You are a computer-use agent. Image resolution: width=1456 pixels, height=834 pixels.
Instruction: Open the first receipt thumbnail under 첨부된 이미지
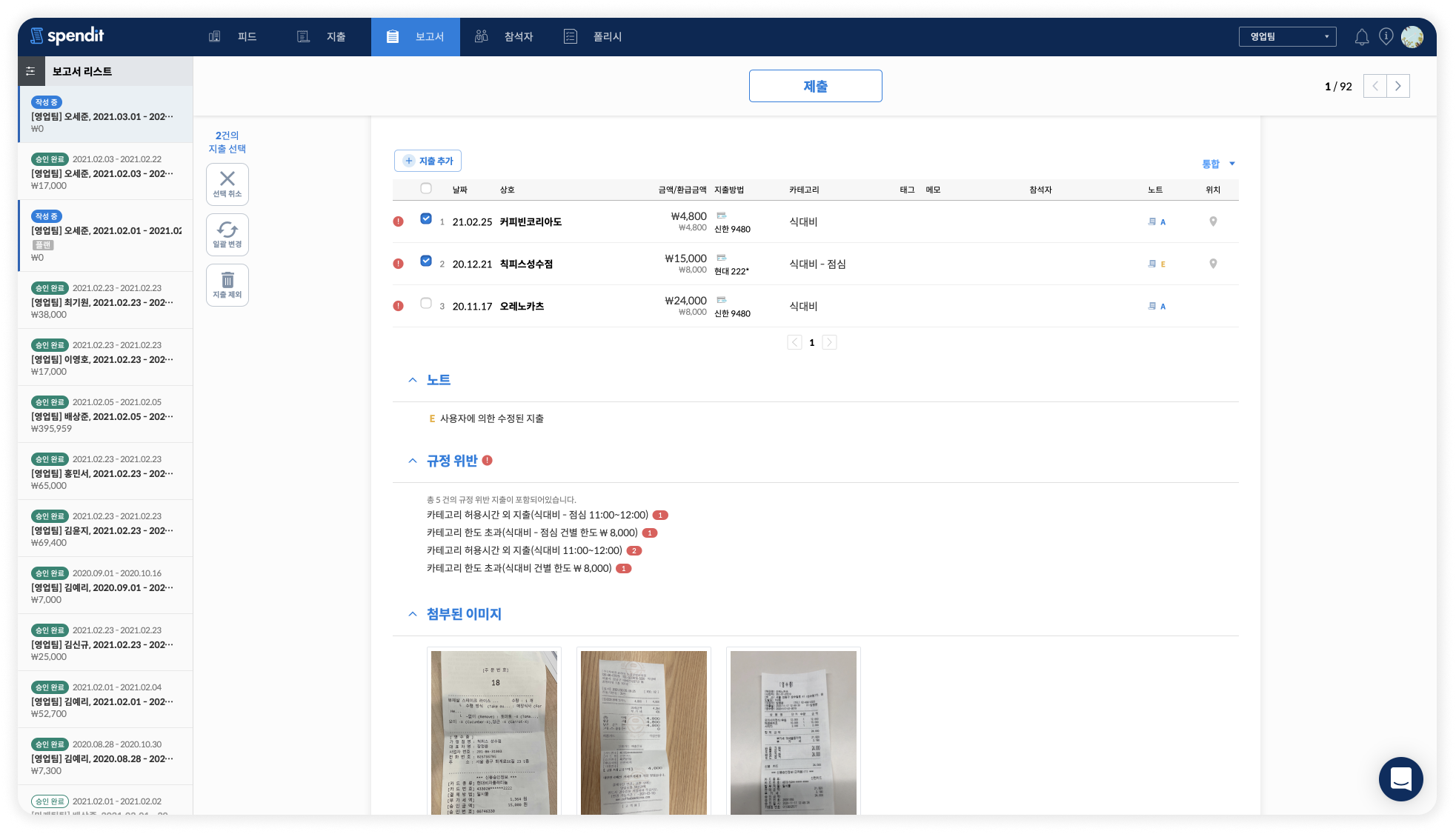click(493, 733)
